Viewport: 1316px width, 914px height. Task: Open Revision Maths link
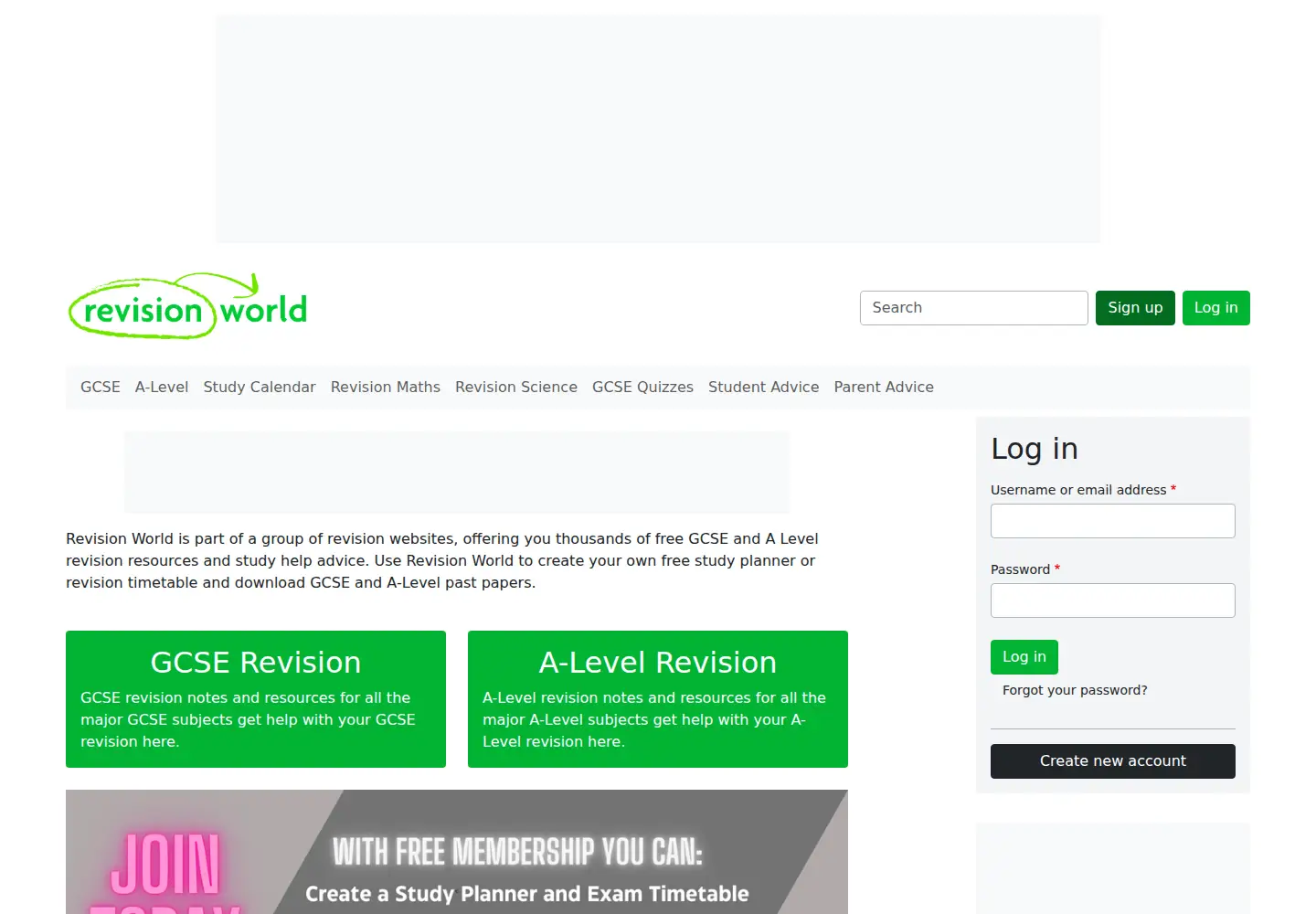pos(386,387)
